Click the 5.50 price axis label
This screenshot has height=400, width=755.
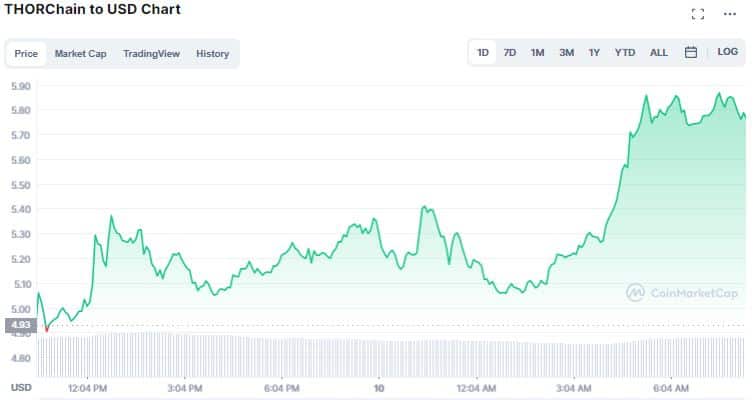coord(21,185)
